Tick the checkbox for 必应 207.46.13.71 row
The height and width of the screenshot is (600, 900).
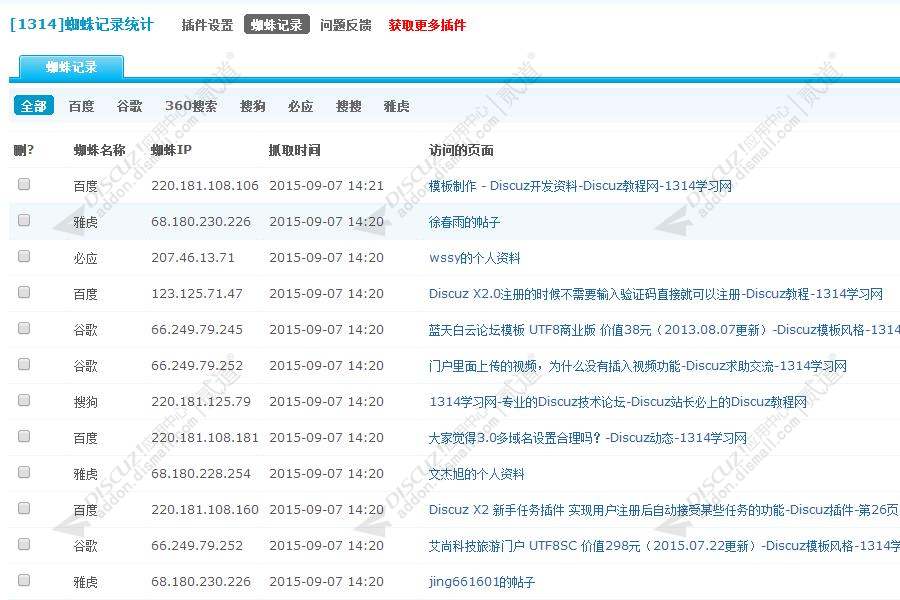[x=24, y=256]
